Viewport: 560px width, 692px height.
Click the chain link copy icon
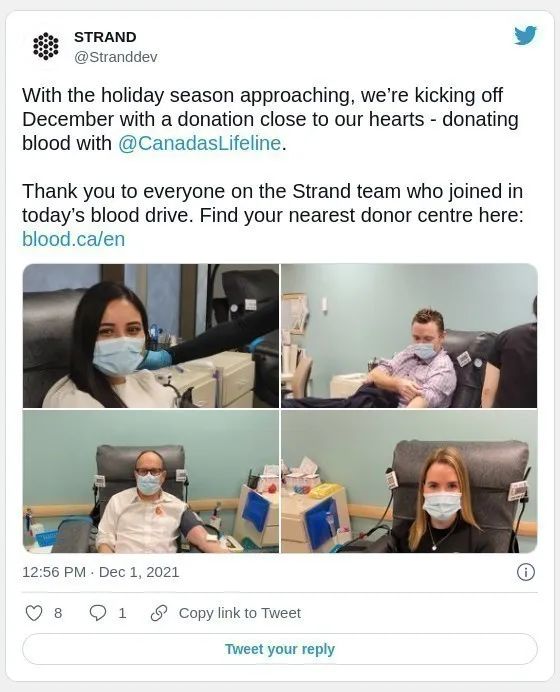pyautogui.click(x=159, y=613)
